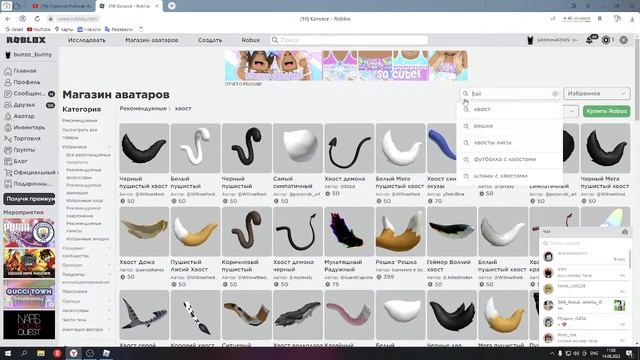This screenshot has width=640, height=360.
Task: Select the 'штаны с хвостами' suggestion
Action: [509, 176]
